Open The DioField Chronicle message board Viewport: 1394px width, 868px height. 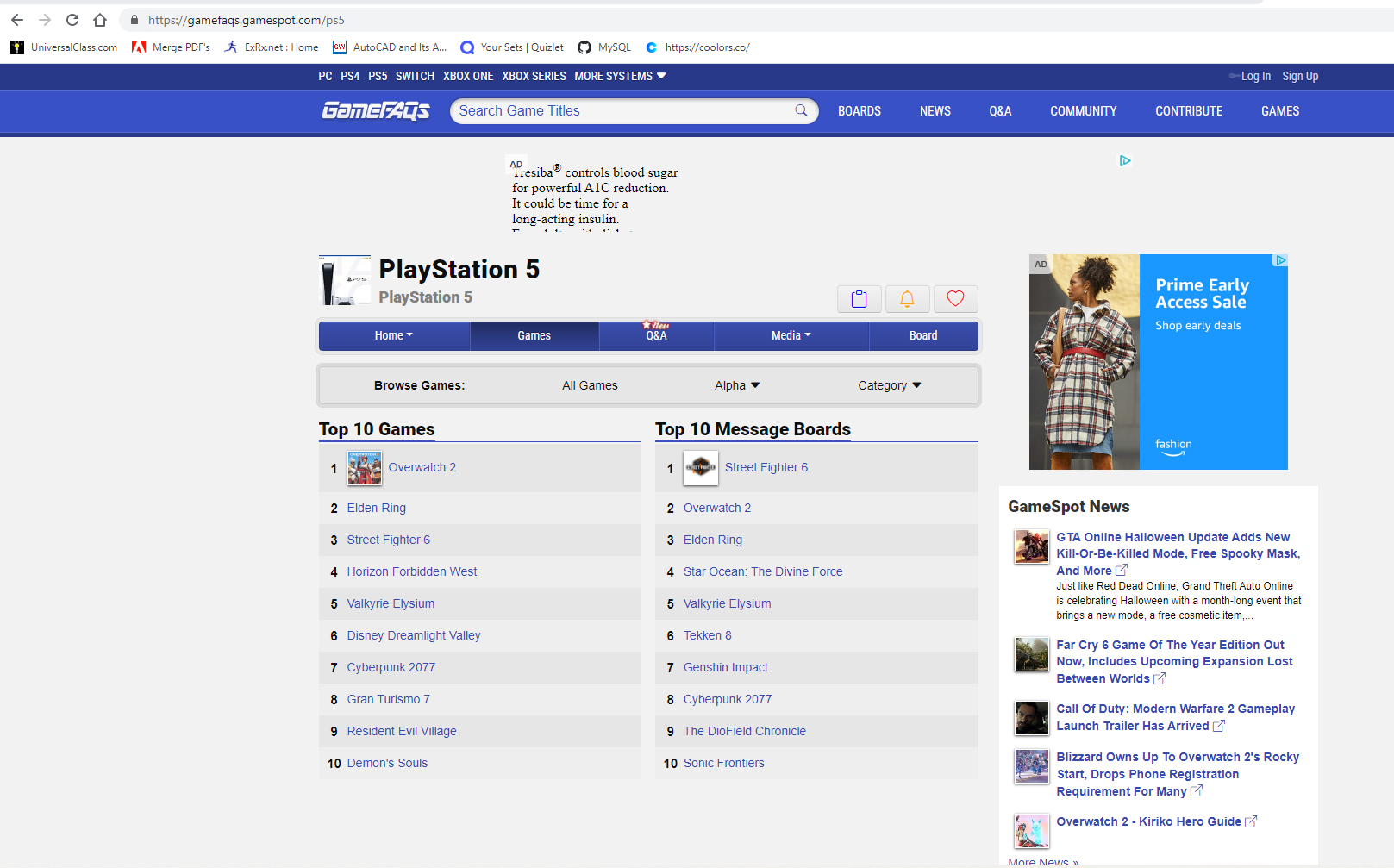pos(745,731)
